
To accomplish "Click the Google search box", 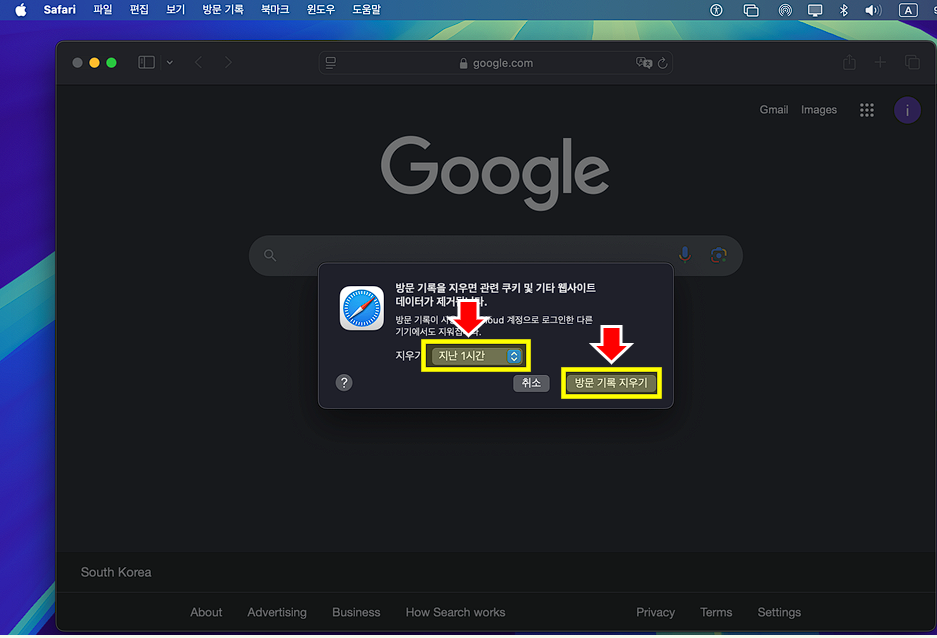I will [x=495, y=256].
